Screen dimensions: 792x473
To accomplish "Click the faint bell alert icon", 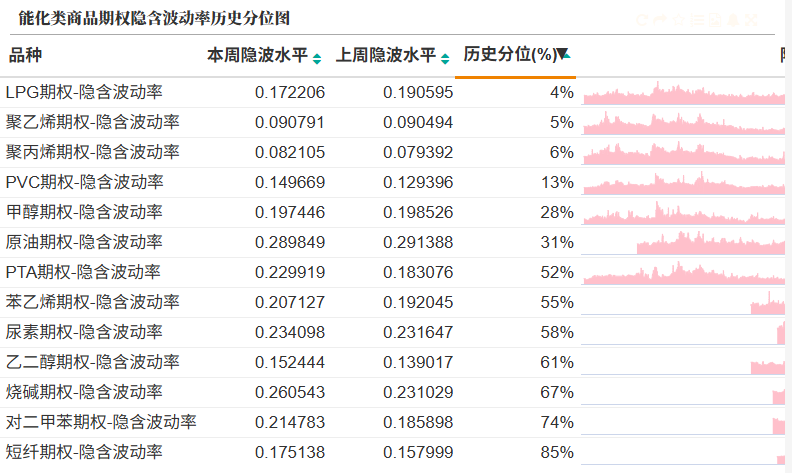I will tap(733, 20).
